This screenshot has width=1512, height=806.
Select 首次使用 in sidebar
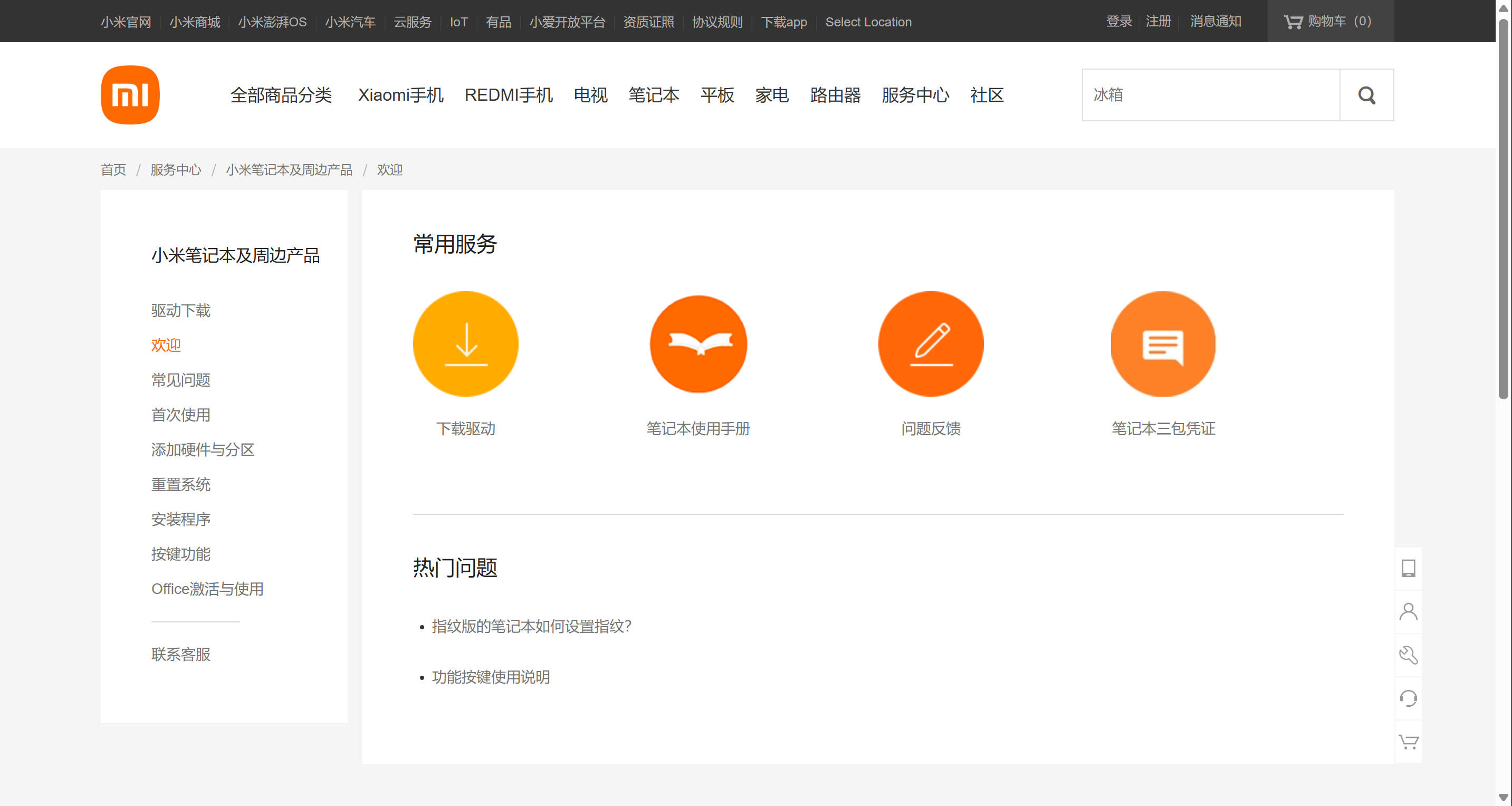(x=181, y=415)
